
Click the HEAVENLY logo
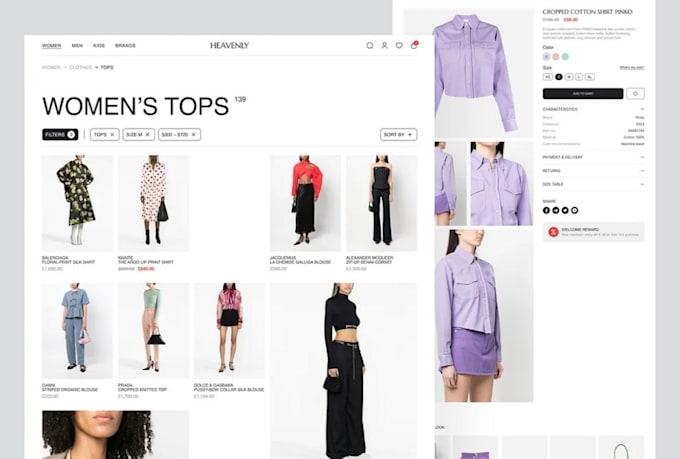tap(229, 45)
